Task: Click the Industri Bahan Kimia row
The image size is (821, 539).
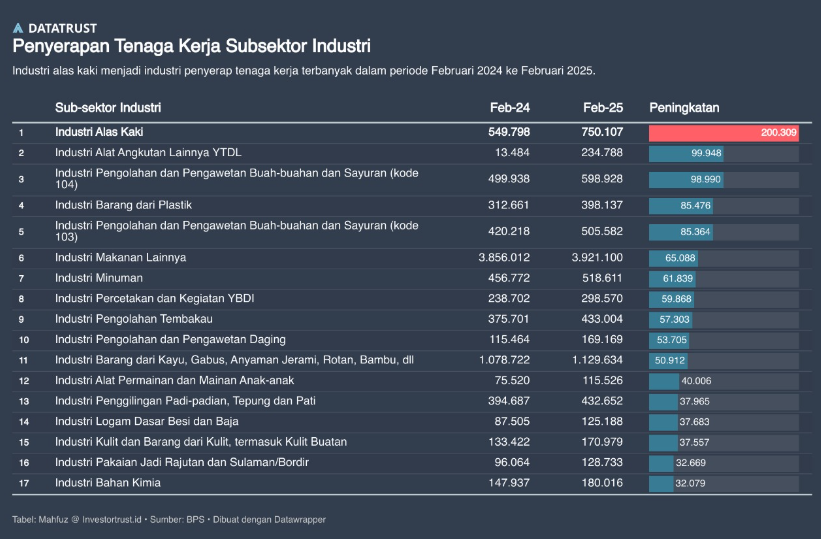Action: (108, 483)
